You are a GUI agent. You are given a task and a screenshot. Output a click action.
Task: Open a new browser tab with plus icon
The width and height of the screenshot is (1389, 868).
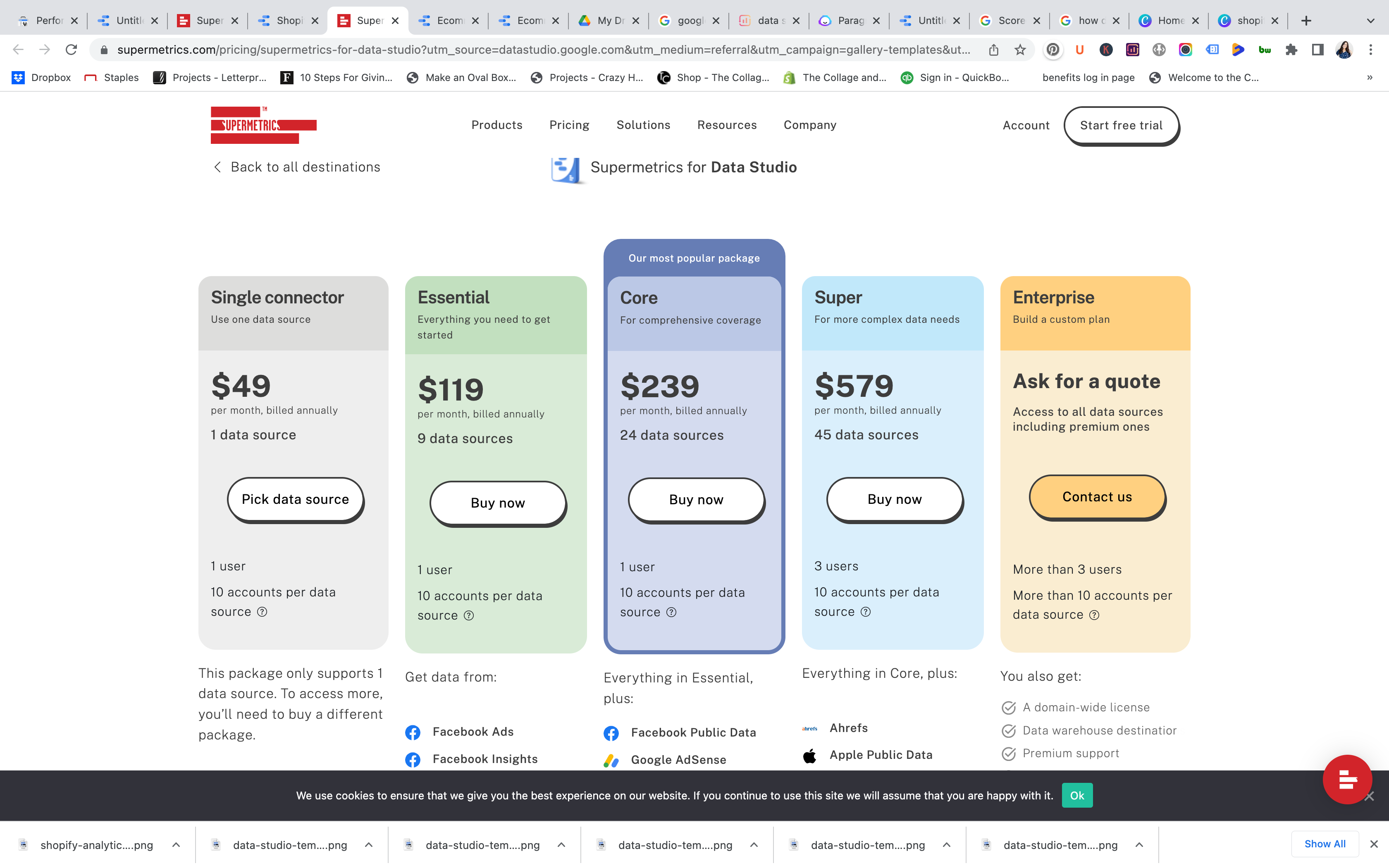(x=1306, y=21)
